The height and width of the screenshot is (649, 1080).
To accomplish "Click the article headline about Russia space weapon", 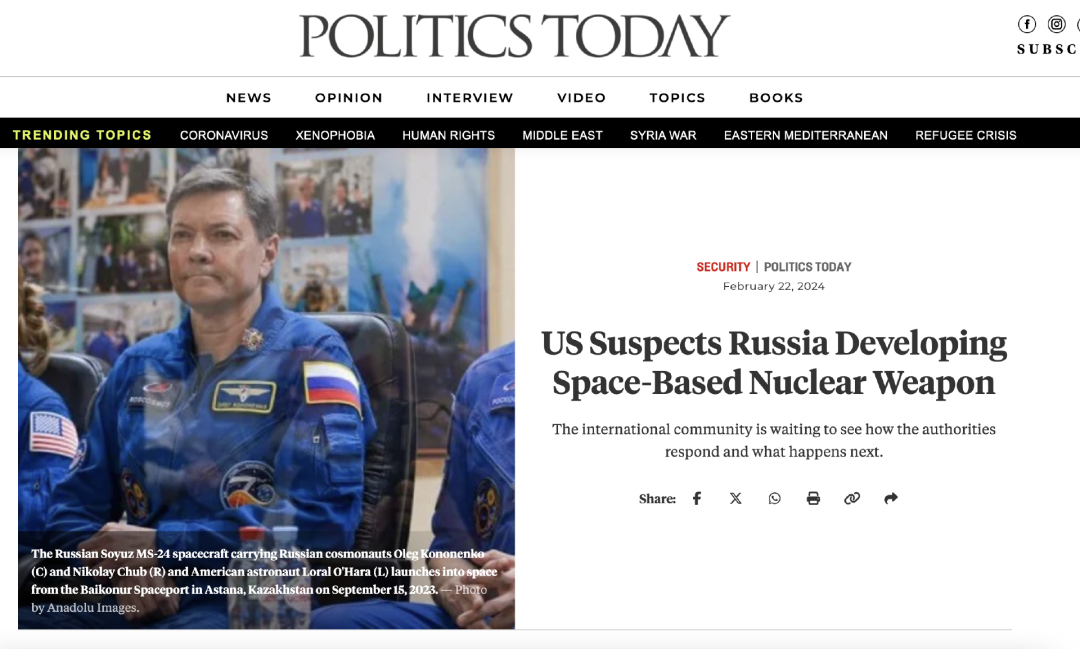I will pos(773,362).
